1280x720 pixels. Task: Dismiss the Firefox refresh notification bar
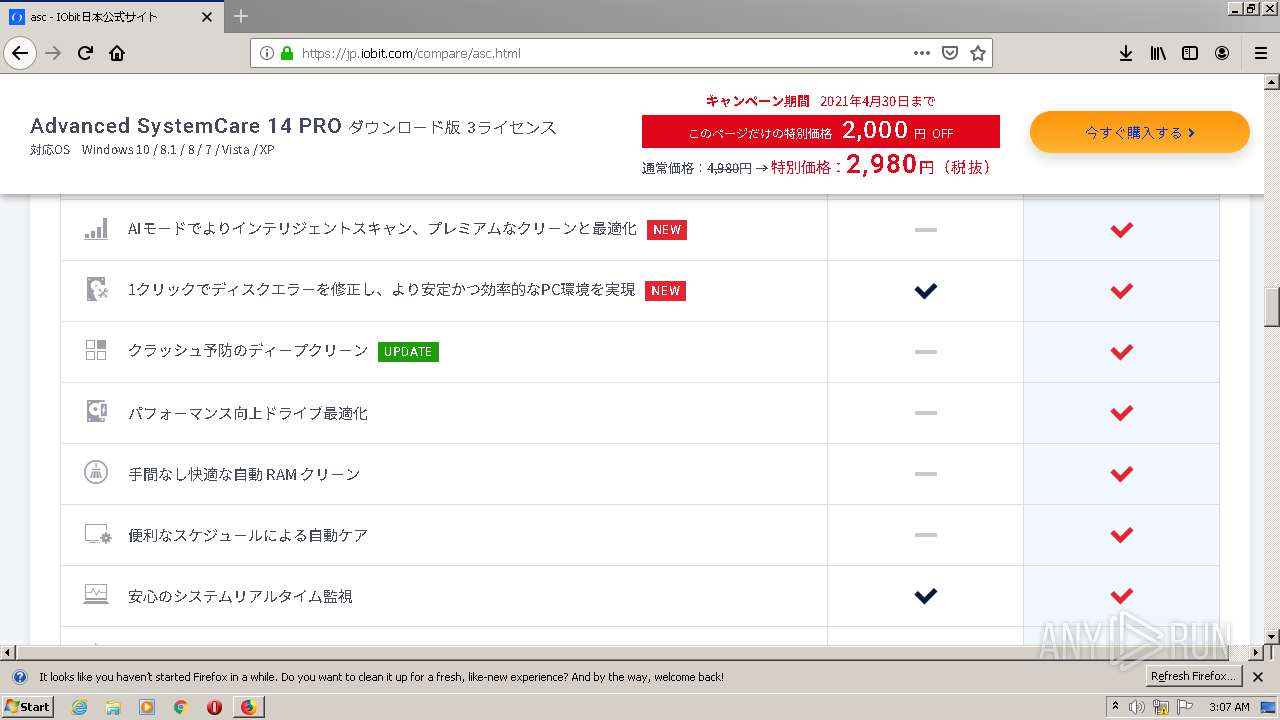pyautogui.click(x=1259, y=677)
